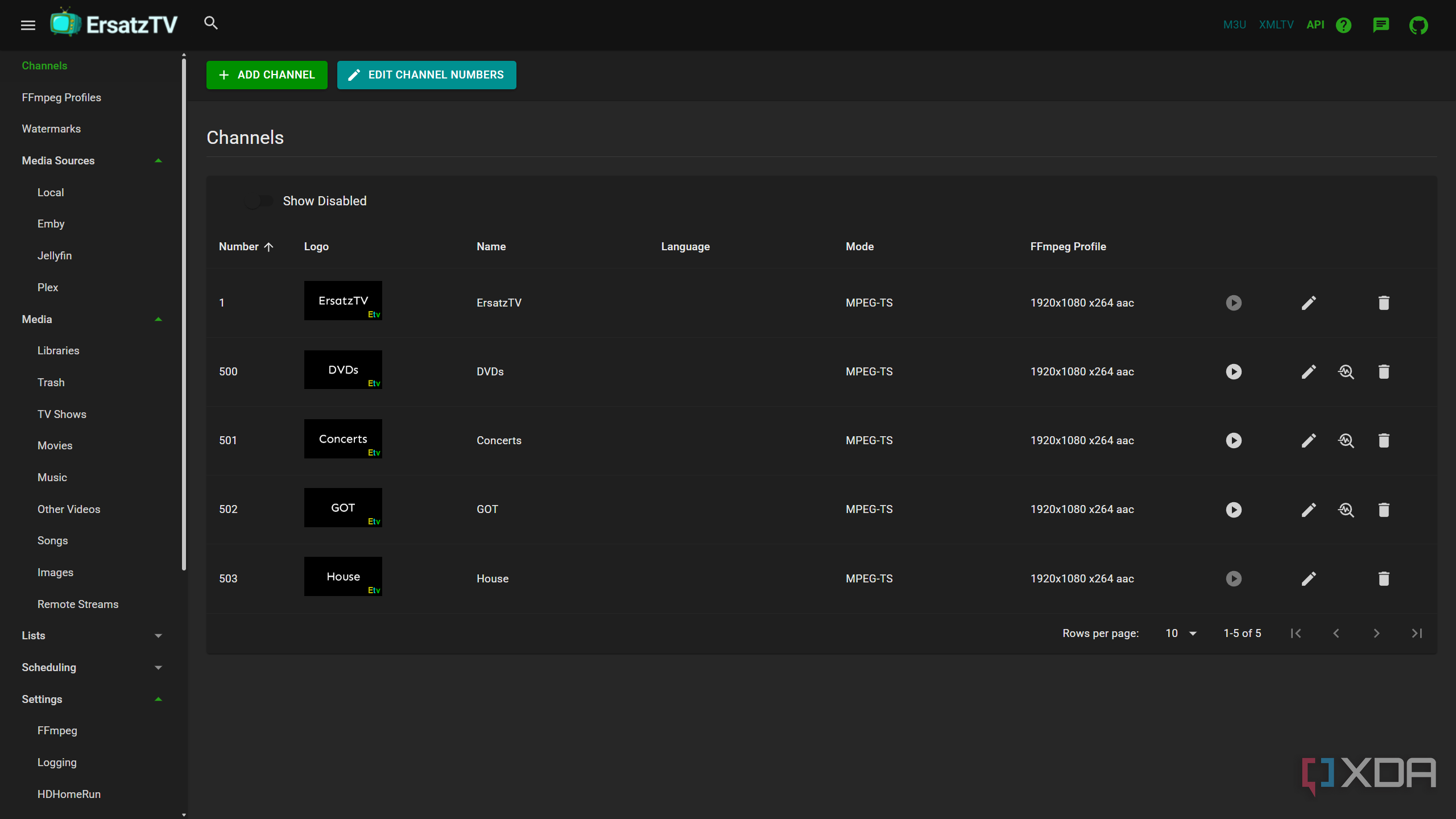Edit the GOT channel
This screenshot has width=1456, height=819.
pyautogui.click(x=1309, y=510)
